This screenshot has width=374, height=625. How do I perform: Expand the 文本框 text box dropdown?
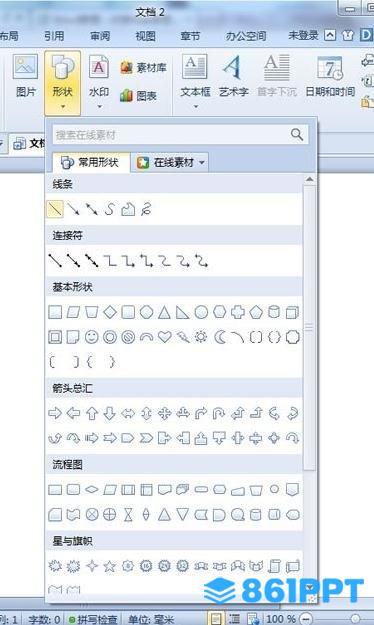click(196, 107)
